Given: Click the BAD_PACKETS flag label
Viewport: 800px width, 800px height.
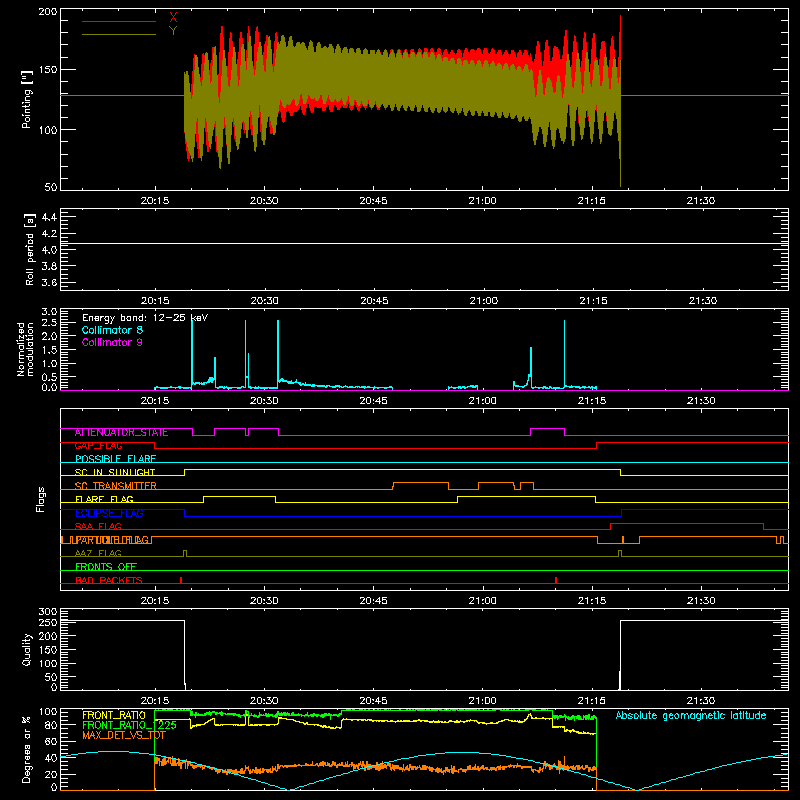Looking at the screenshot, I should coord(109,580).
